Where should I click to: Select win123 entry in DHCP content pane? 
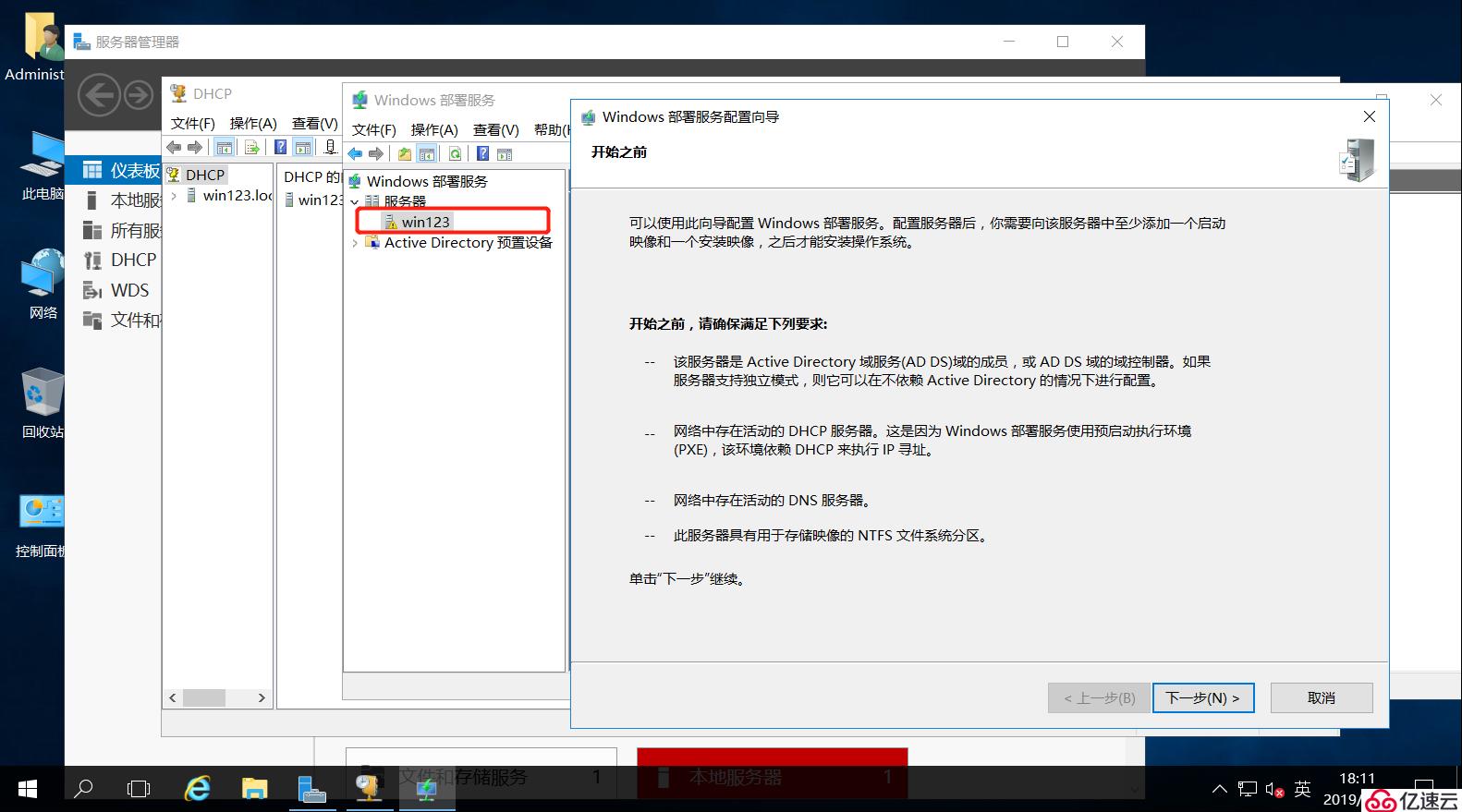314,200
